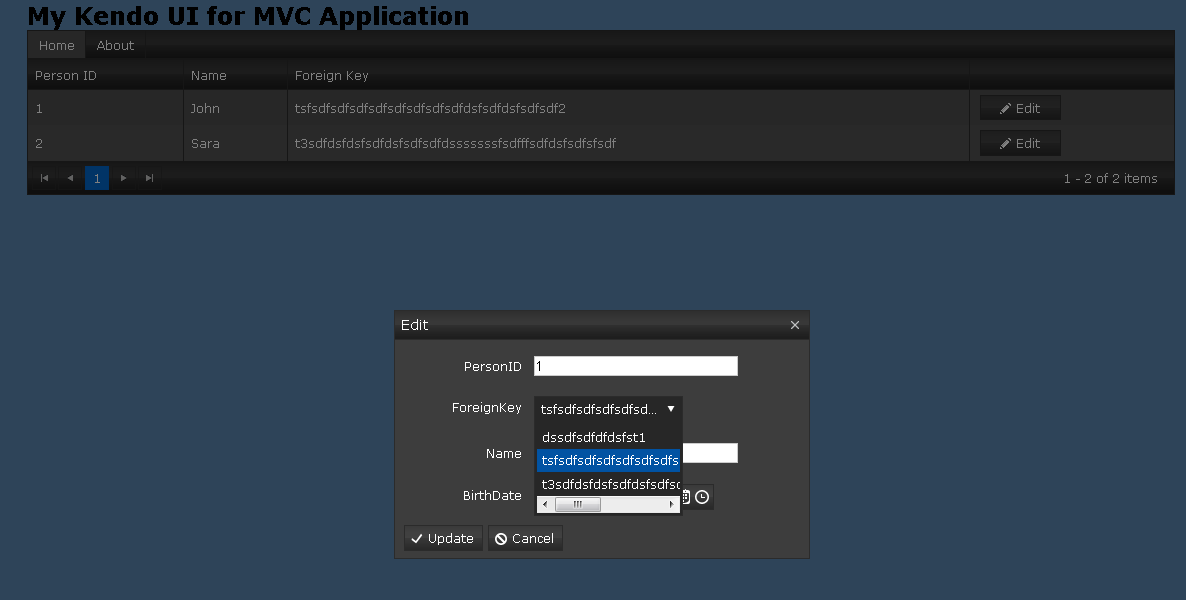The image size is (1186, 600).
Task: Click Sara's foreign key cell starting t3sdf
Action: click(x=628, y=143)
